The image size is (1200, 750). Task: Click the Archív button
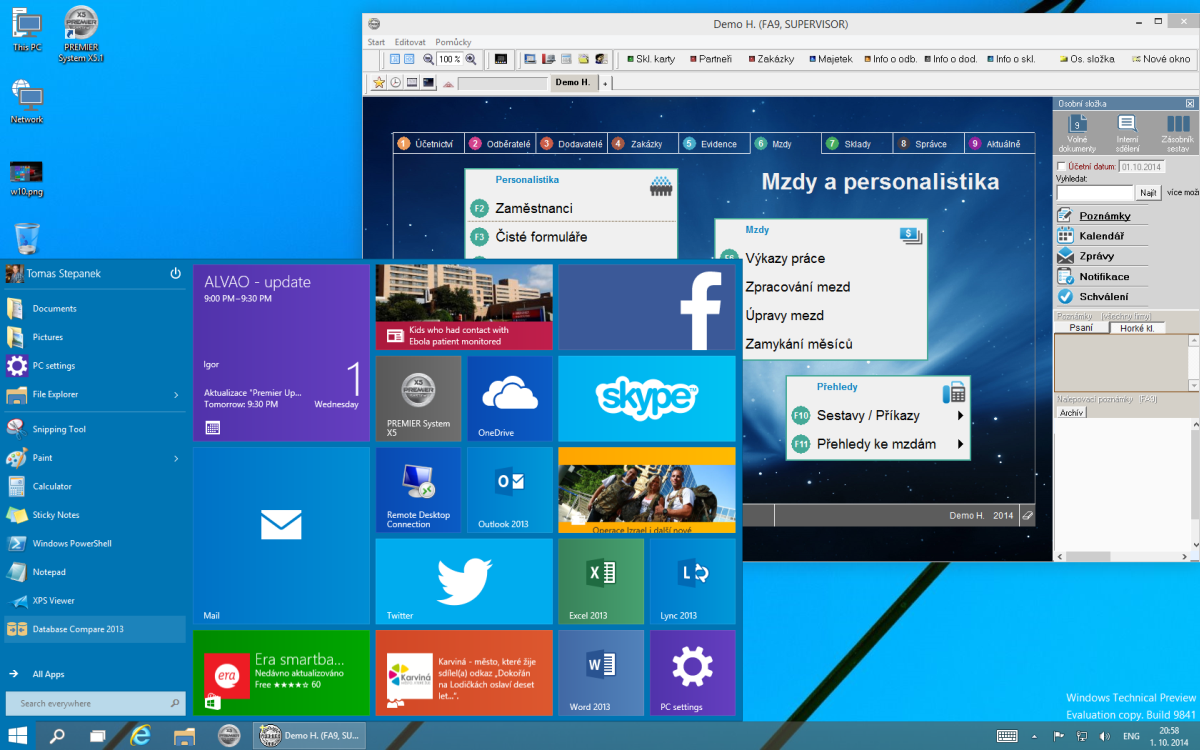(1071, 412)
